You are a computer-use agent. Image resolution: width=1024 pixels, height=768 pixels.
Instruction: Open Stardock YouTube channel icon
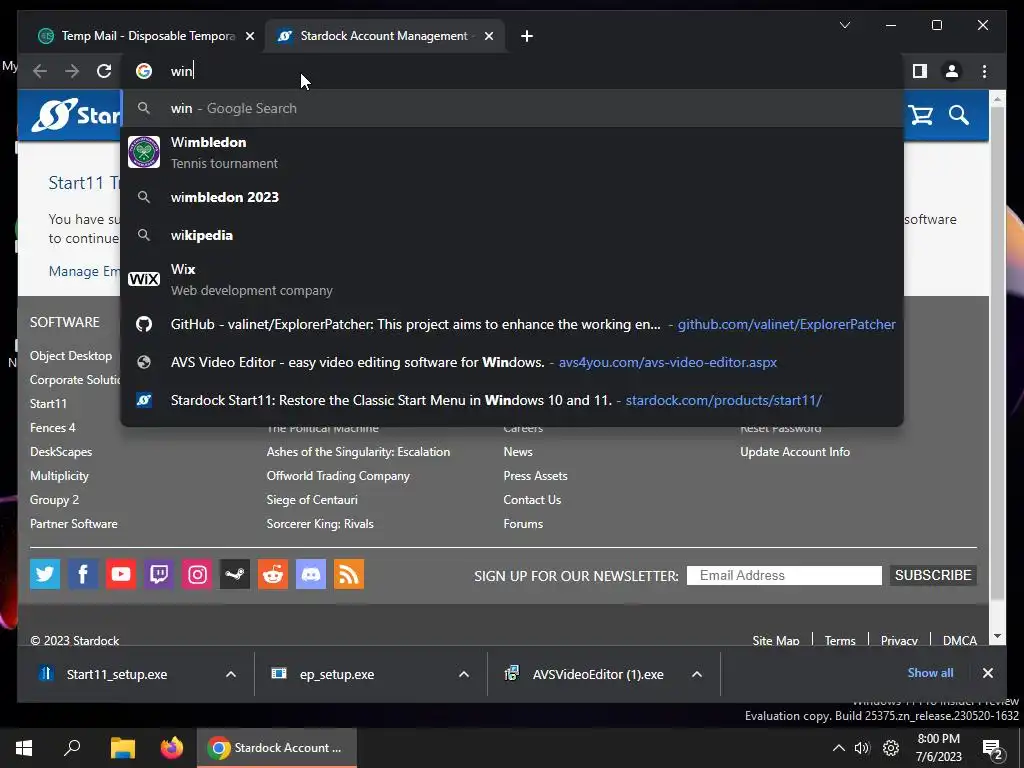[x=121, y=574]
